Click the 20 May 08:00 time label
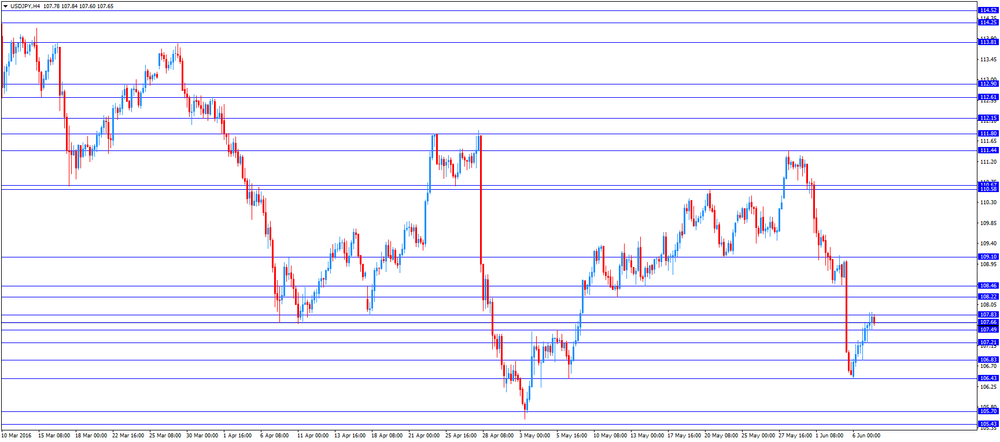1000x442 pixels. coord(721,435)
